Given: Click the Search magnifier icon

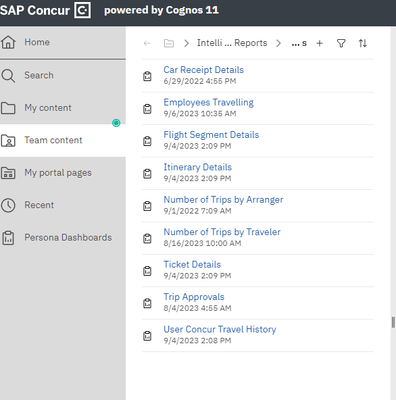Looking at the screenshot, I should 8,76.
